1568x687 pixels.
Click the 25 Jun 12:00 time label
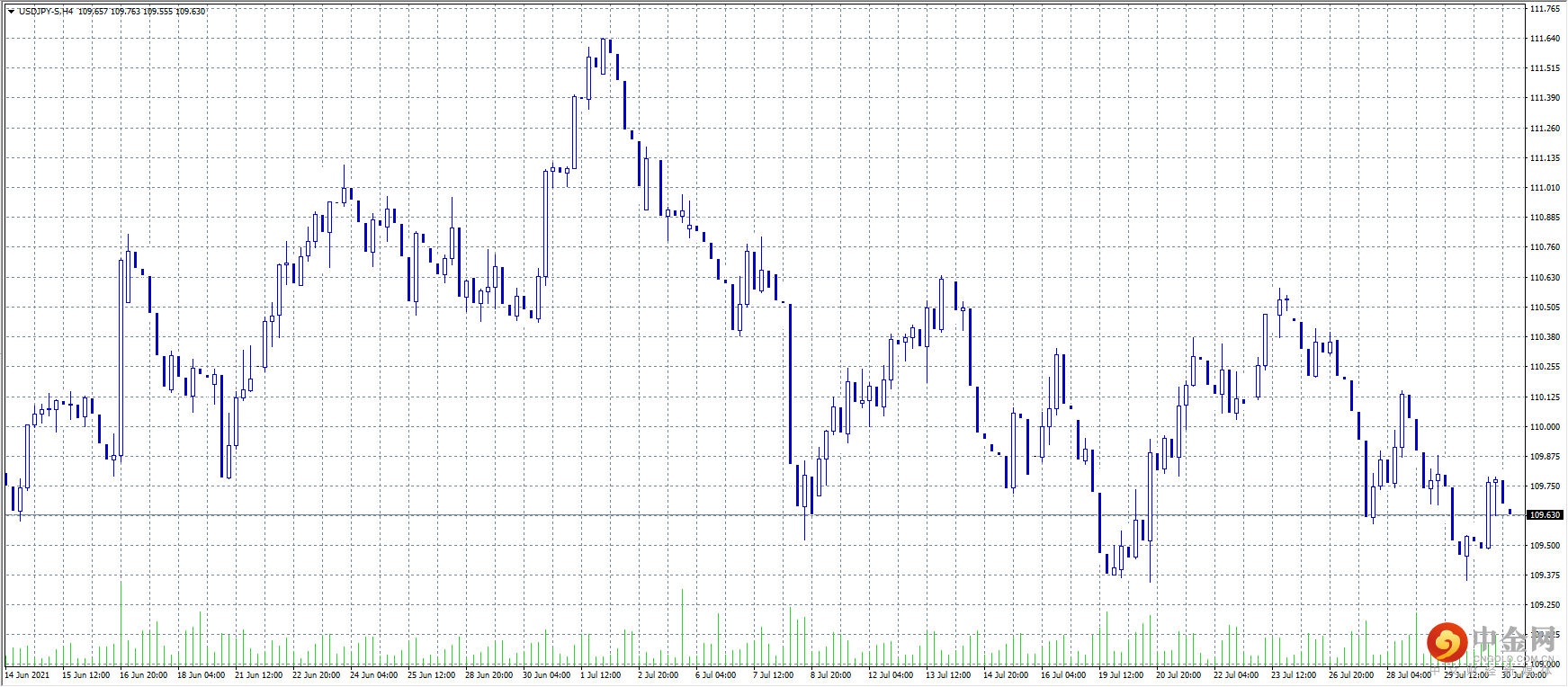431,675
